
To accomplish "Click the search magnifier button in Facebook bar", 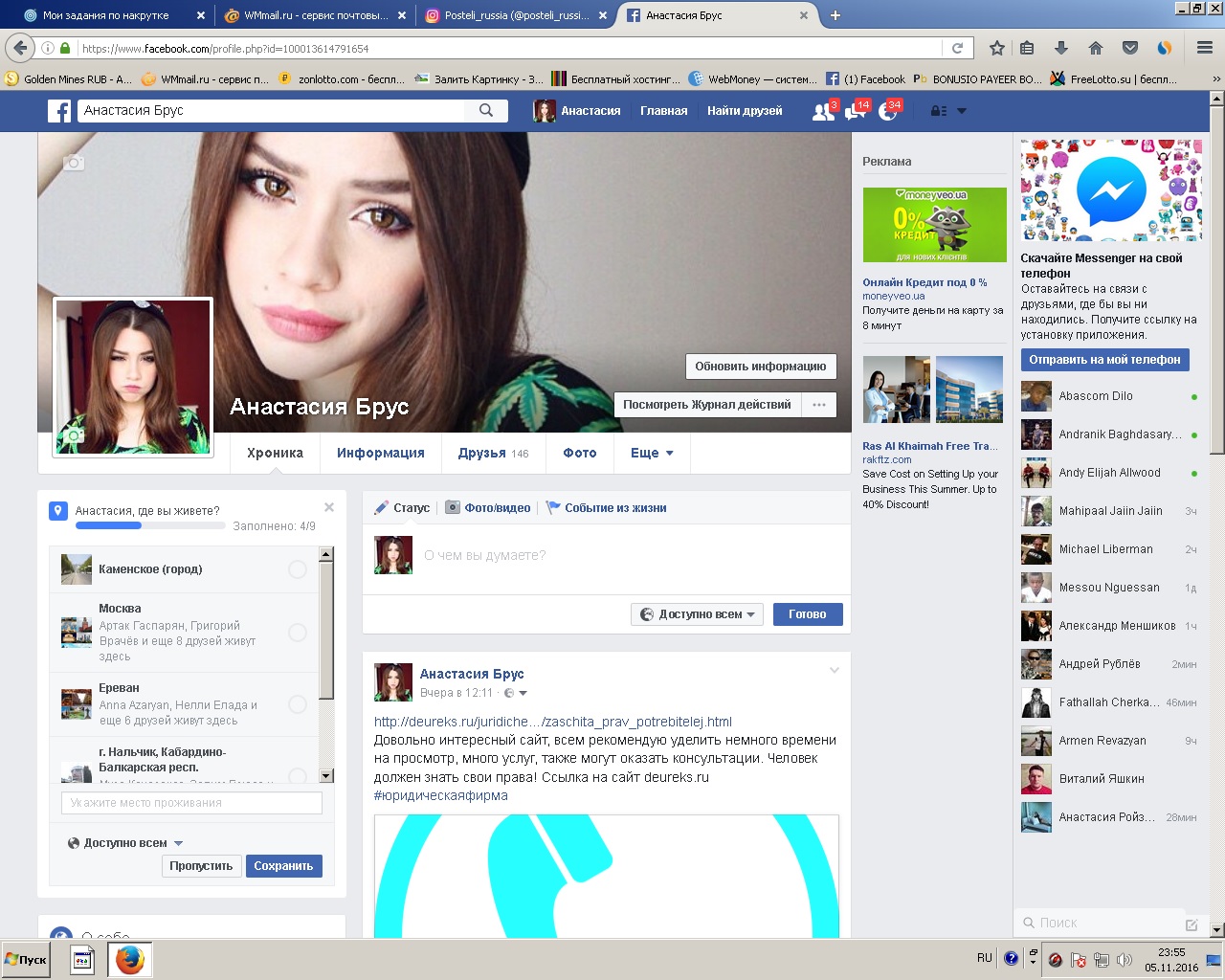I will pyautogui.click(x=486, y=111).
